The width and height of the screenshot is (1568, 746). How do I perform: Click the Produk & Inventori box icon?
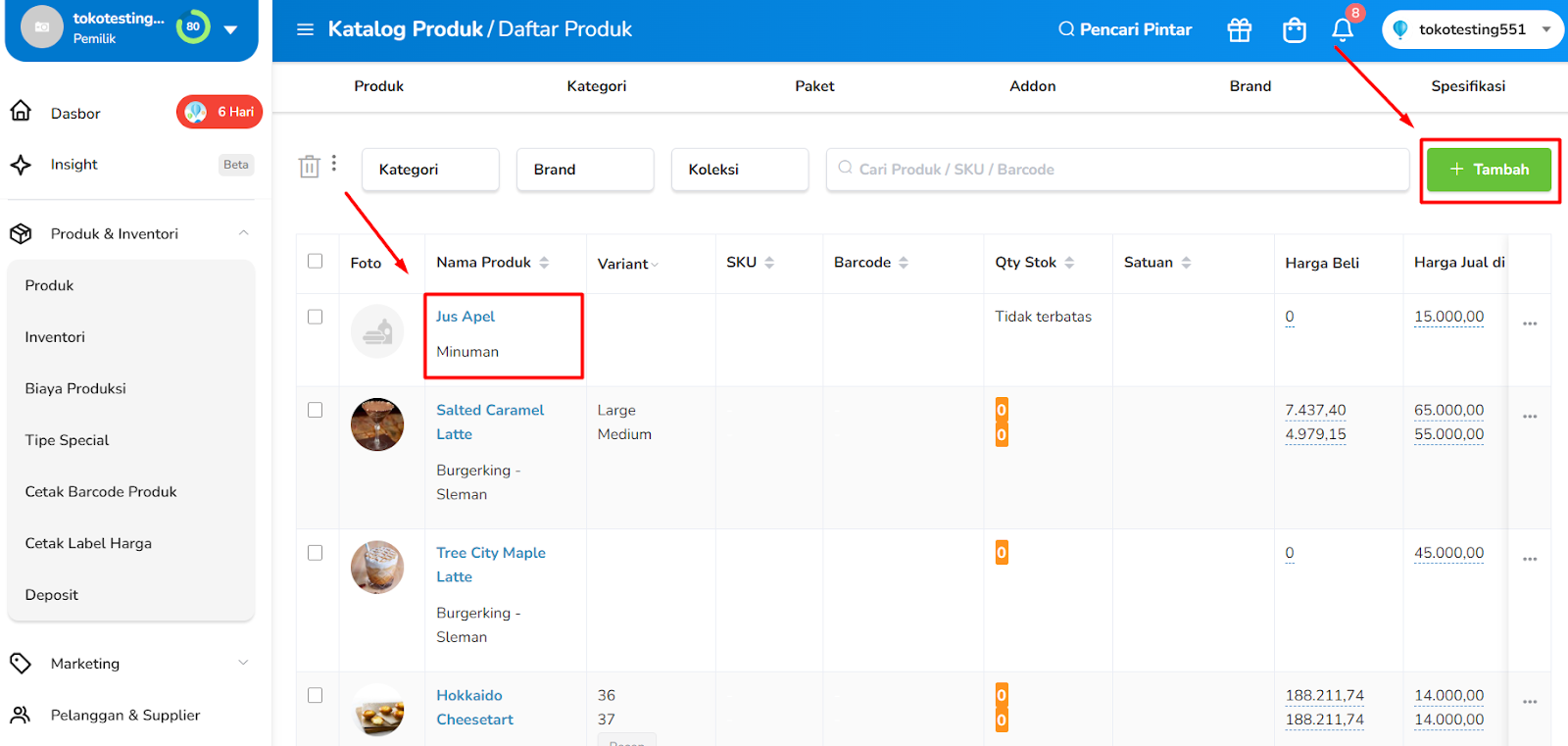(21, 233)
